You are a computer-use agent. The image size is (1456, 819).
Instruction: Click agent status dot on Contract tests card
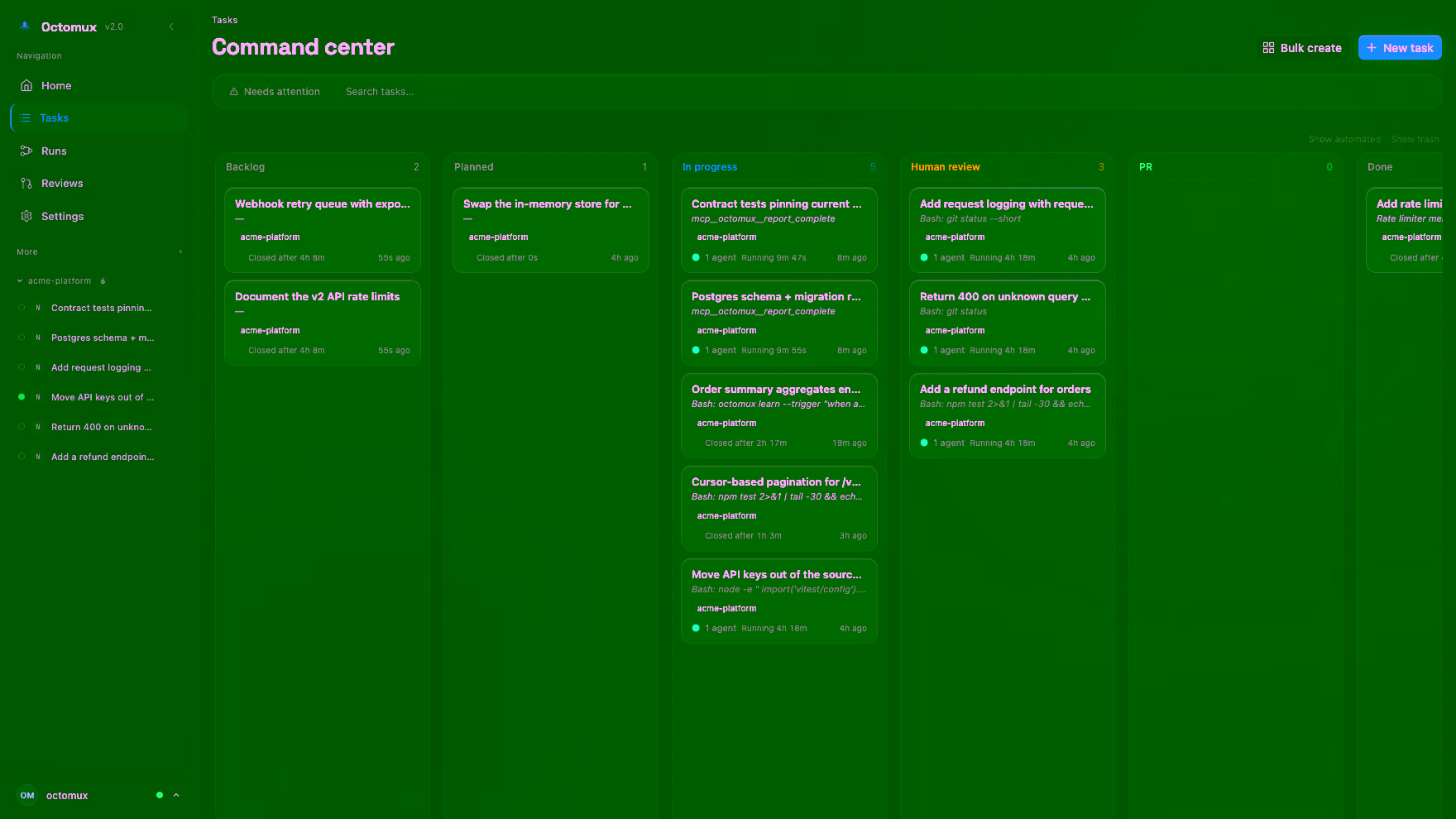point(696,258)
